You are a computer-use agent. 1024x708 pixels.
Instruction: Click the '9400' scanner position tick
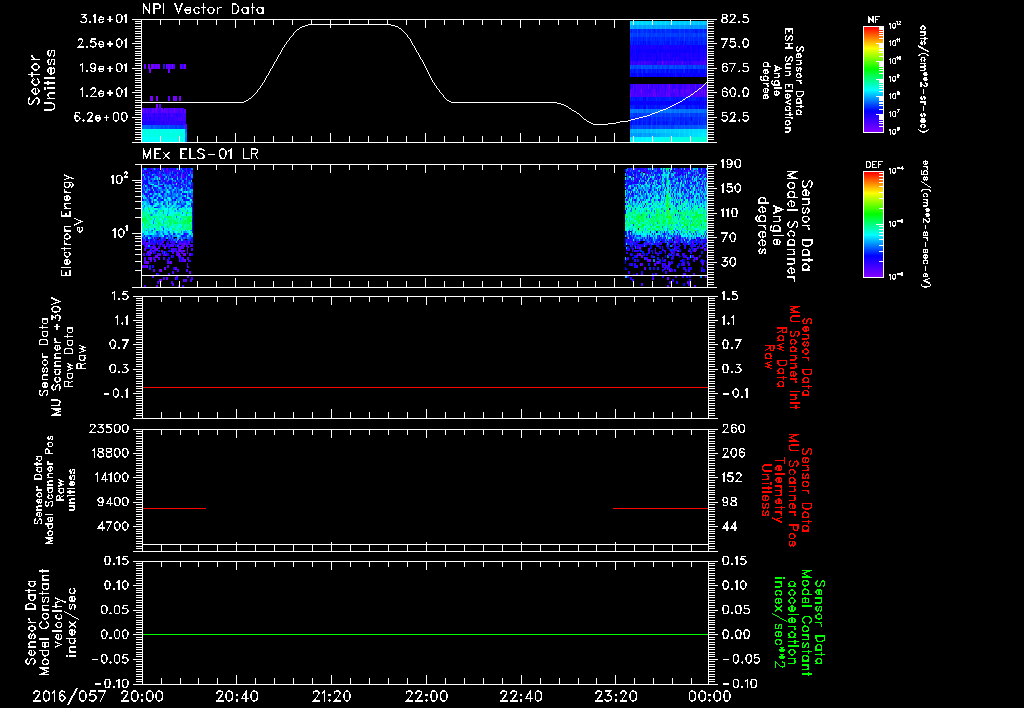click(x=114, y=502)
